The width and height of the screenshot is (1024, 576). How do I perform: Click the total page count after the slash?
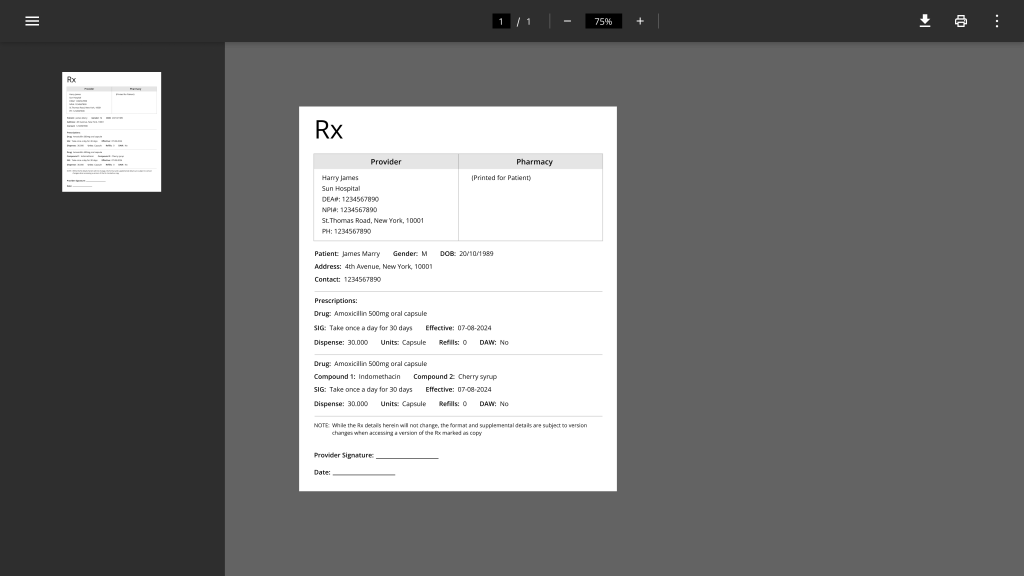tap(529, 21)
